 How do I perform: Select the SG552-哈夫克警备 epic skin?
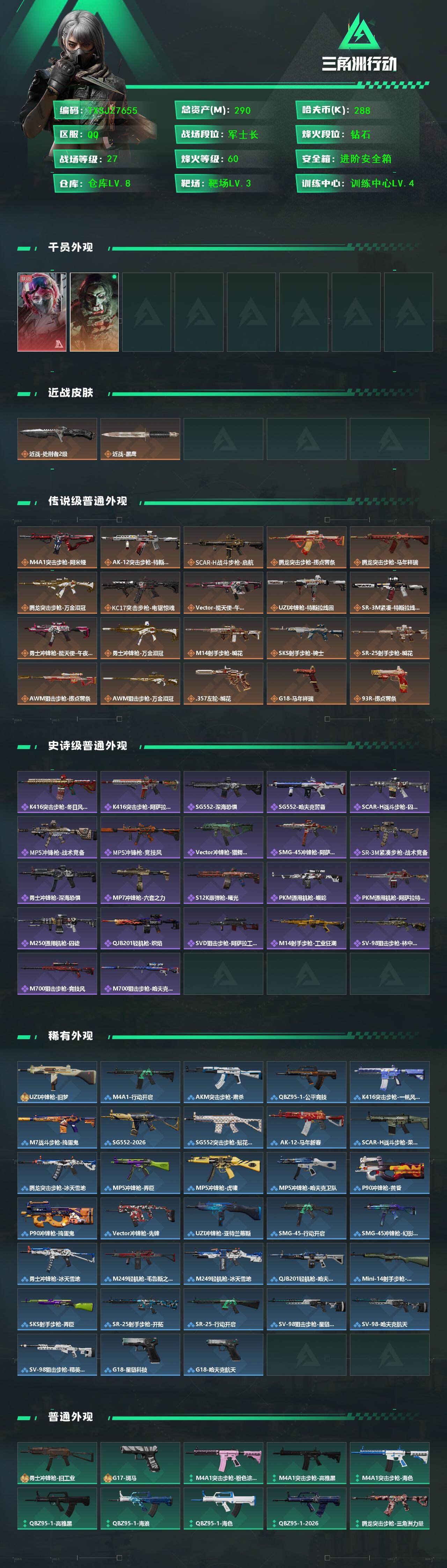(x=307, y=792)
